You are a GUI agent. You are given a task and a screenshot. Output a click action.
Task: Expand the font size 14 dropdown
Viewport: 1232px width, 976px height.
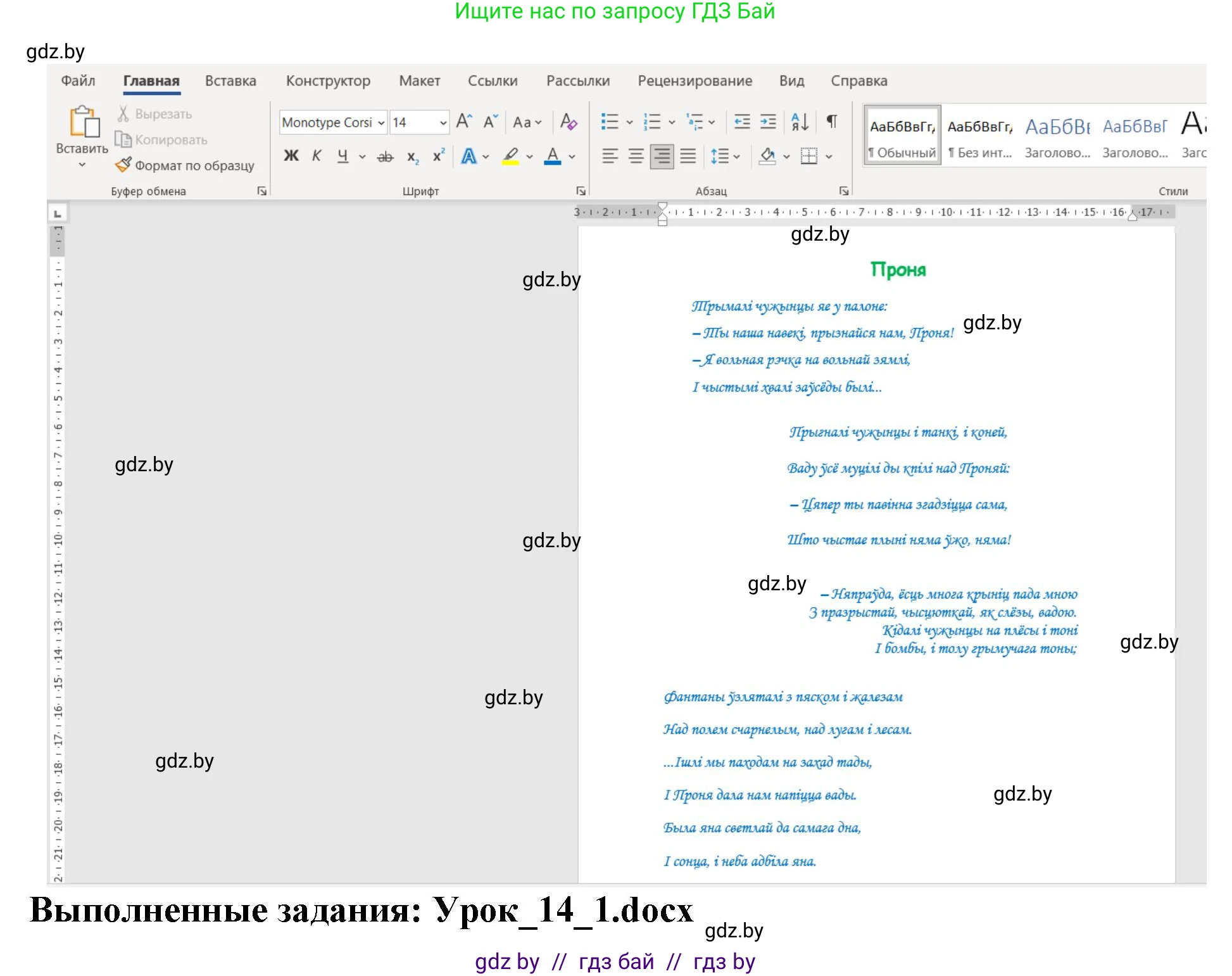[443, 123]
